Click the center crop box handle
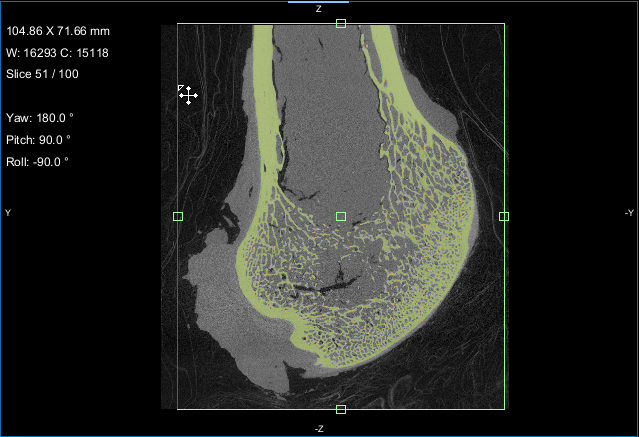This screenshot has width=639, height=437. (x=341, y=216)
